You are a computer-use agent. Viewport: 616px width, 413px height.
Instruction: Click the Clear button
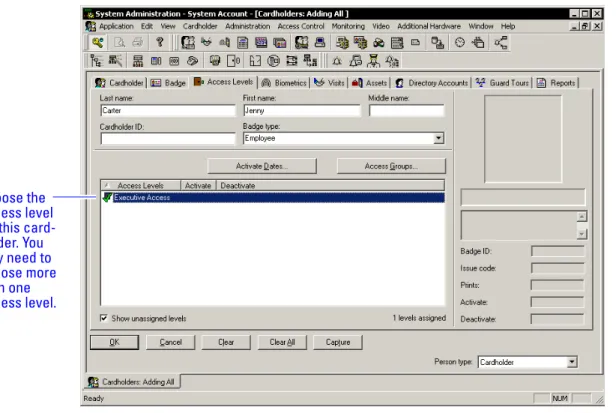226,342
